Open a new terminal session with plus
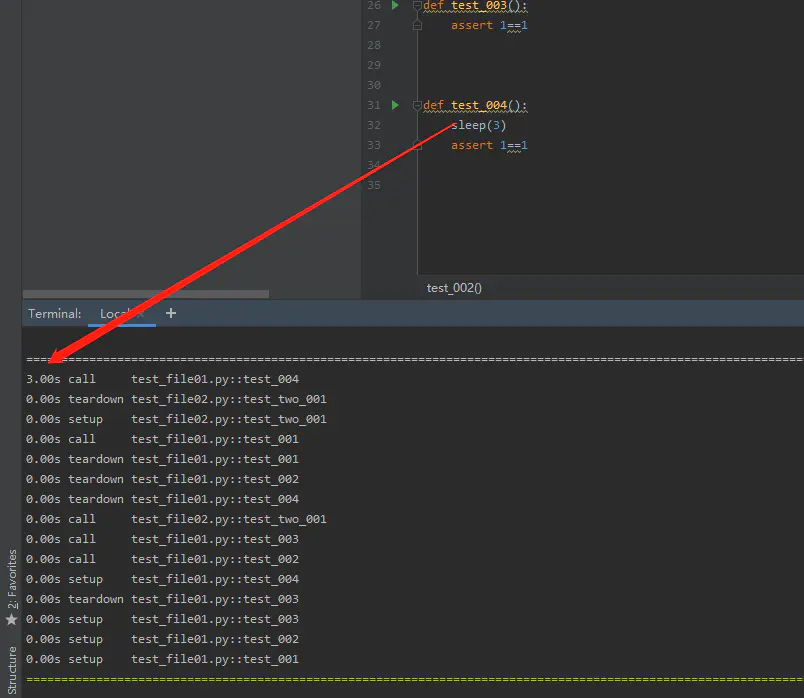The height and width of the screenshot is (698, 804). coord(171,313)
